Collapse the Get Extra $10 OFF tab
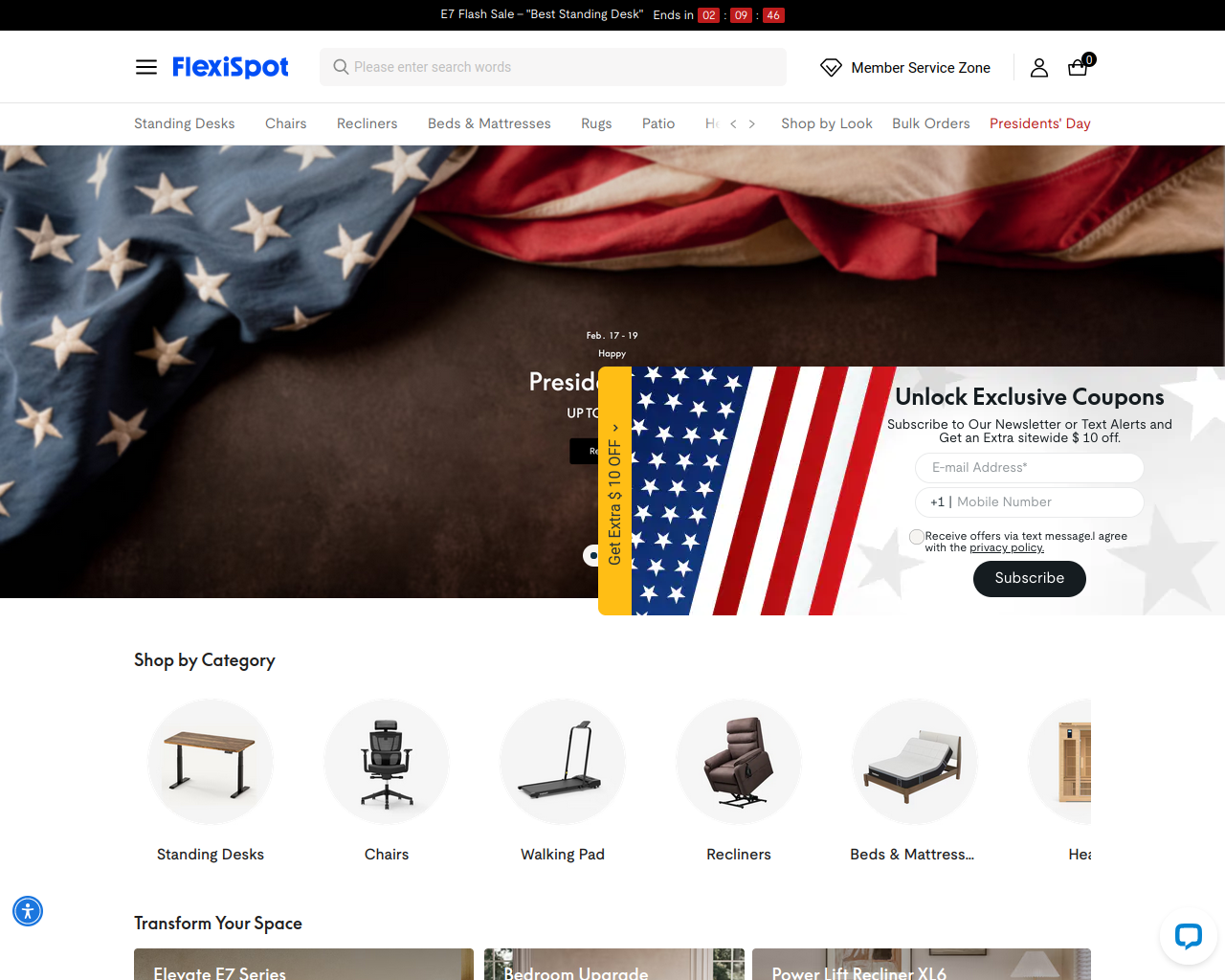Screen dimensions: 1225x980 click(614, 491)
